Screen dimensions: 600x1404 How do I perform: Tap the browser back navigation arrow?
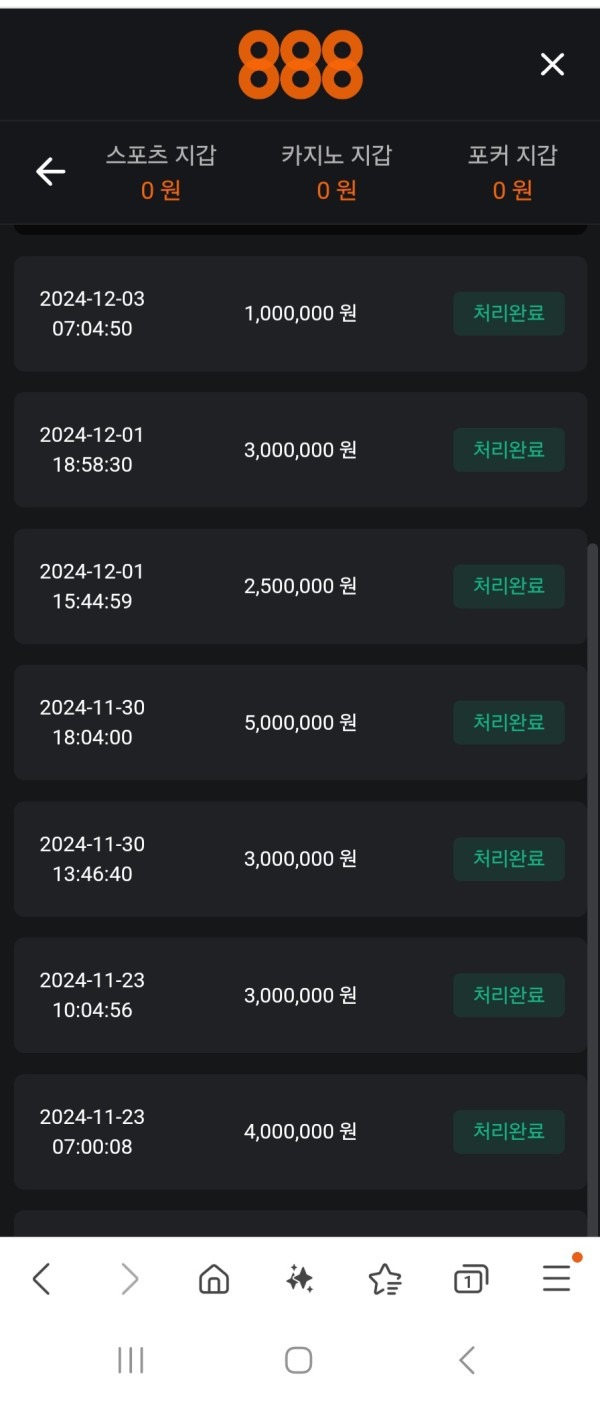[x=42, y=1277]
